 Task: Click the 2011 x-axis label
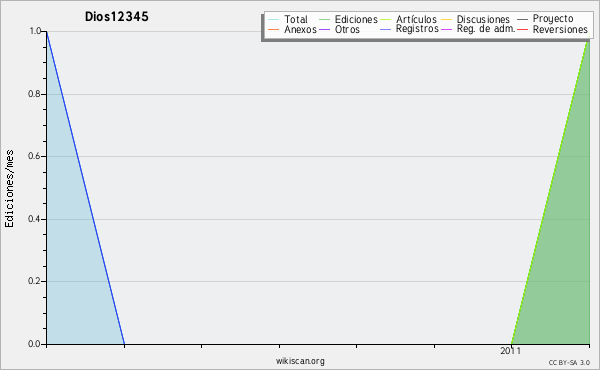tap(510, 351)
